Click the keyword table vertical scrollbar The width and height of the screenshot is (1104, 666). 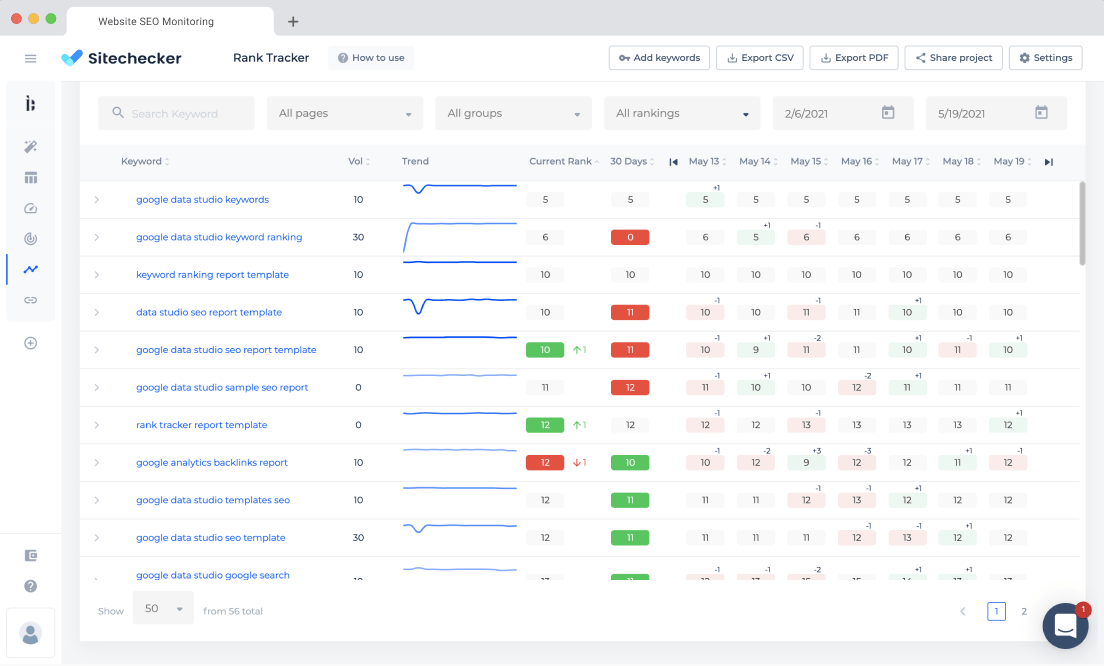click(x=1082, y=223)
